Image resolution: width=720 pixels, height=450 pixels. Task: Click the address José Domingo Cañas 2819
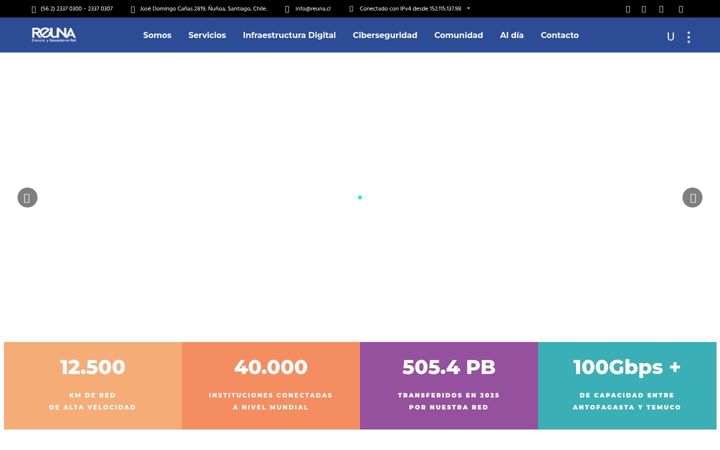(x=203, y=9)
